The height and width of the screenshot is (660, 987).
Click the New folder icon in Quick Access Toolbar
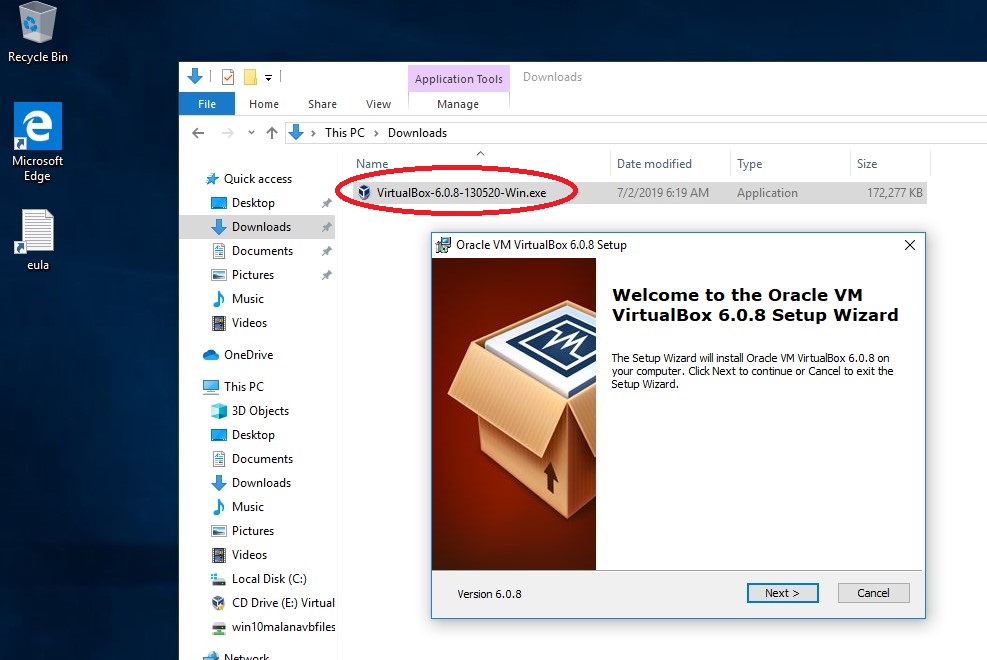coord(249,77)
